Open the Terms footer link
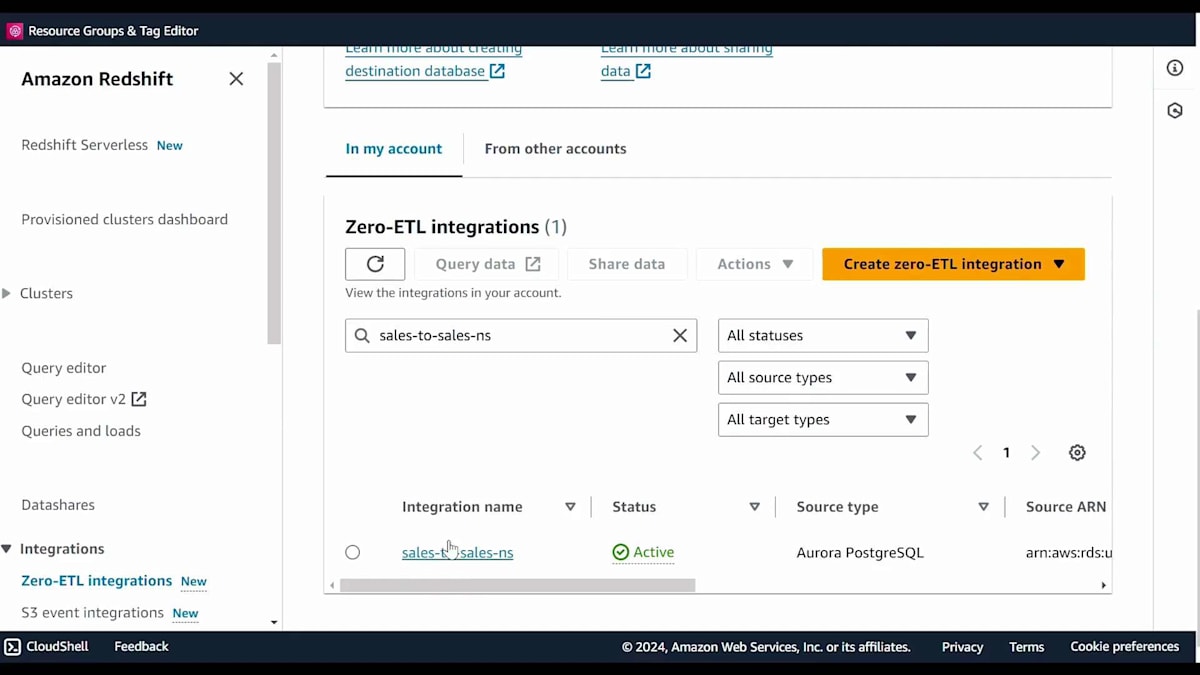Image resolution: width=1200 pixels, height=675 pixels. 1026,647
